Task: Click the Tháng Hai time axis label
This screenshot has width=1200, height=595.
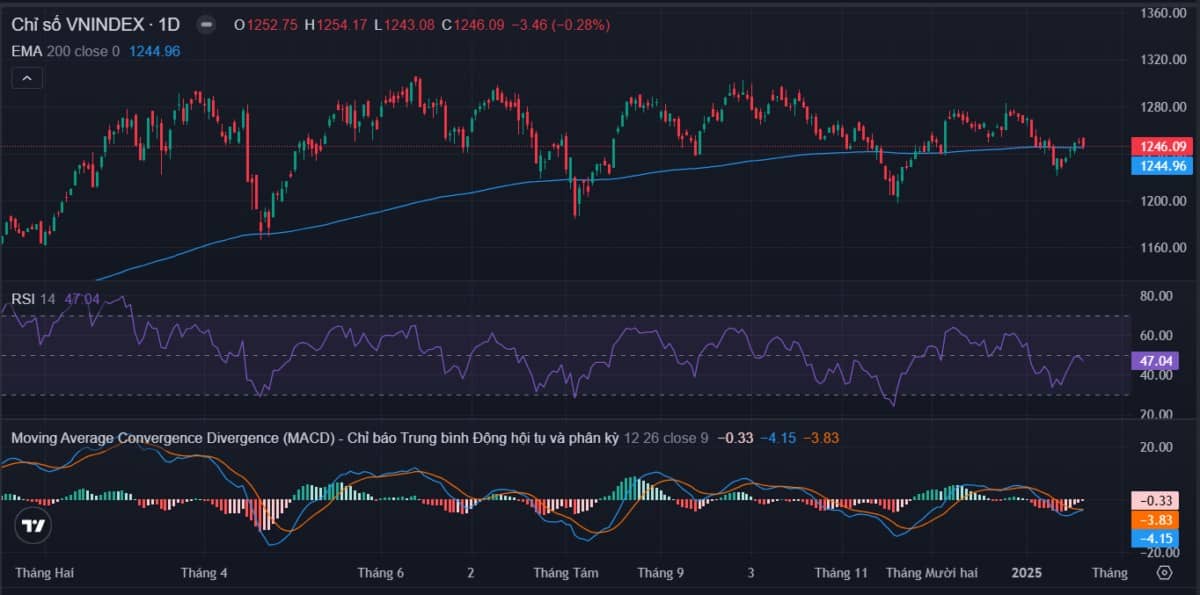Action: tap(45, 573)
